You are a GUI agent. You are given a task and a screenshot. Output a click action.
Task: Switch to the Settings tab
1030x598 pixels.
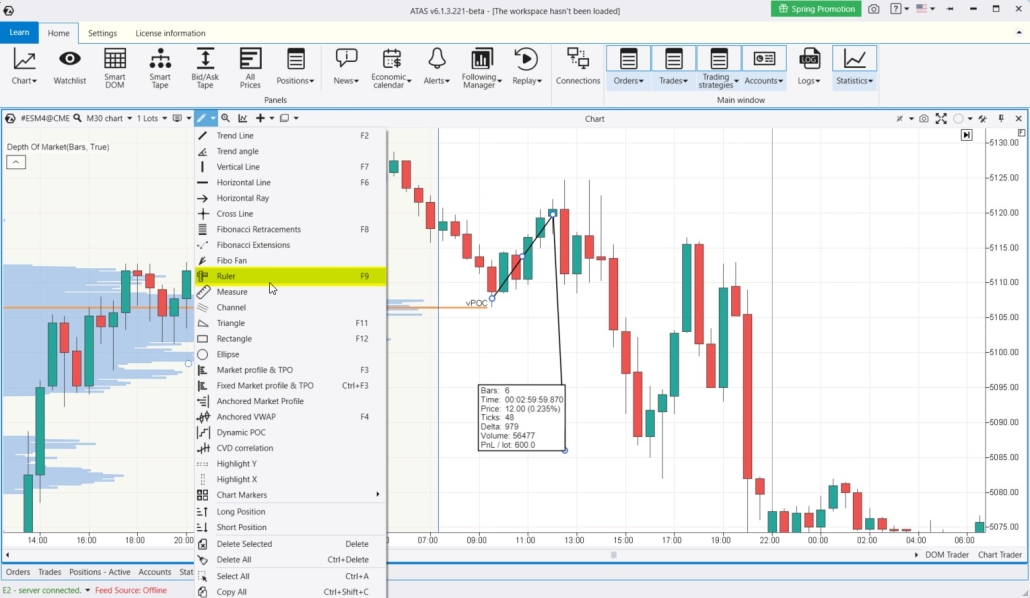(x=102, y=33)
